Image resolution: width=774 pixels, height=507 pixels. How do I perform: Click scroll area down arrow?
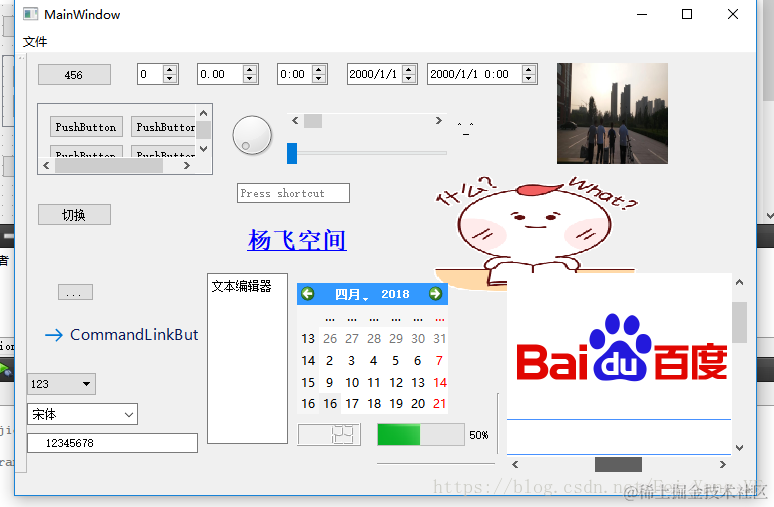click(x=203, y=149)
